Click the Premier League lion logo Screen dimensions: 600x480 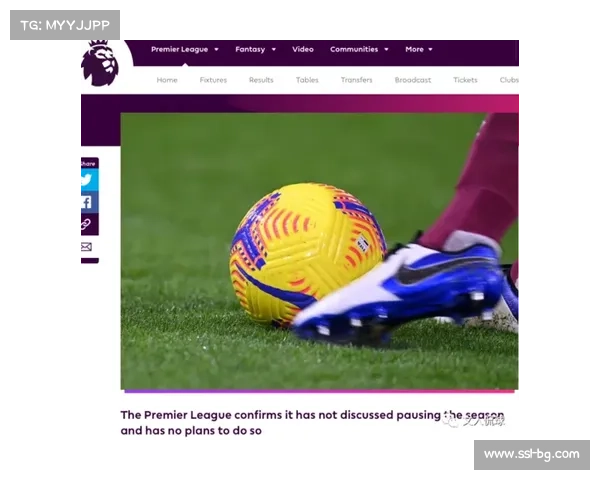[x=99, y=63]
